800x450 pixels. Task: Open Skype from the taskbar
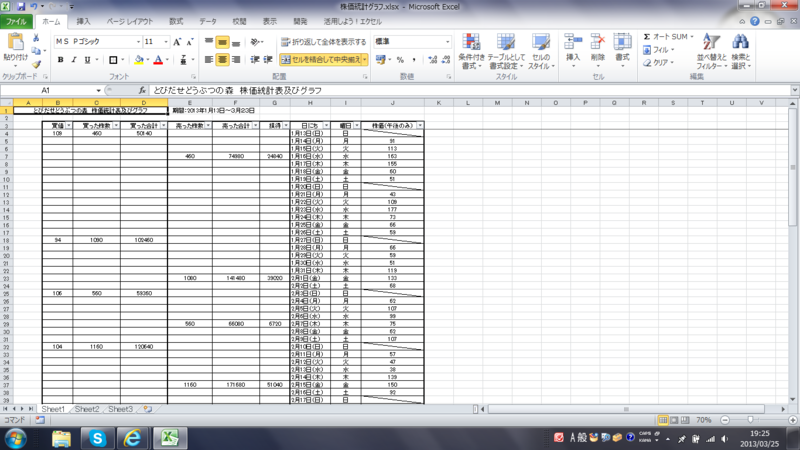tap(97, 438)
